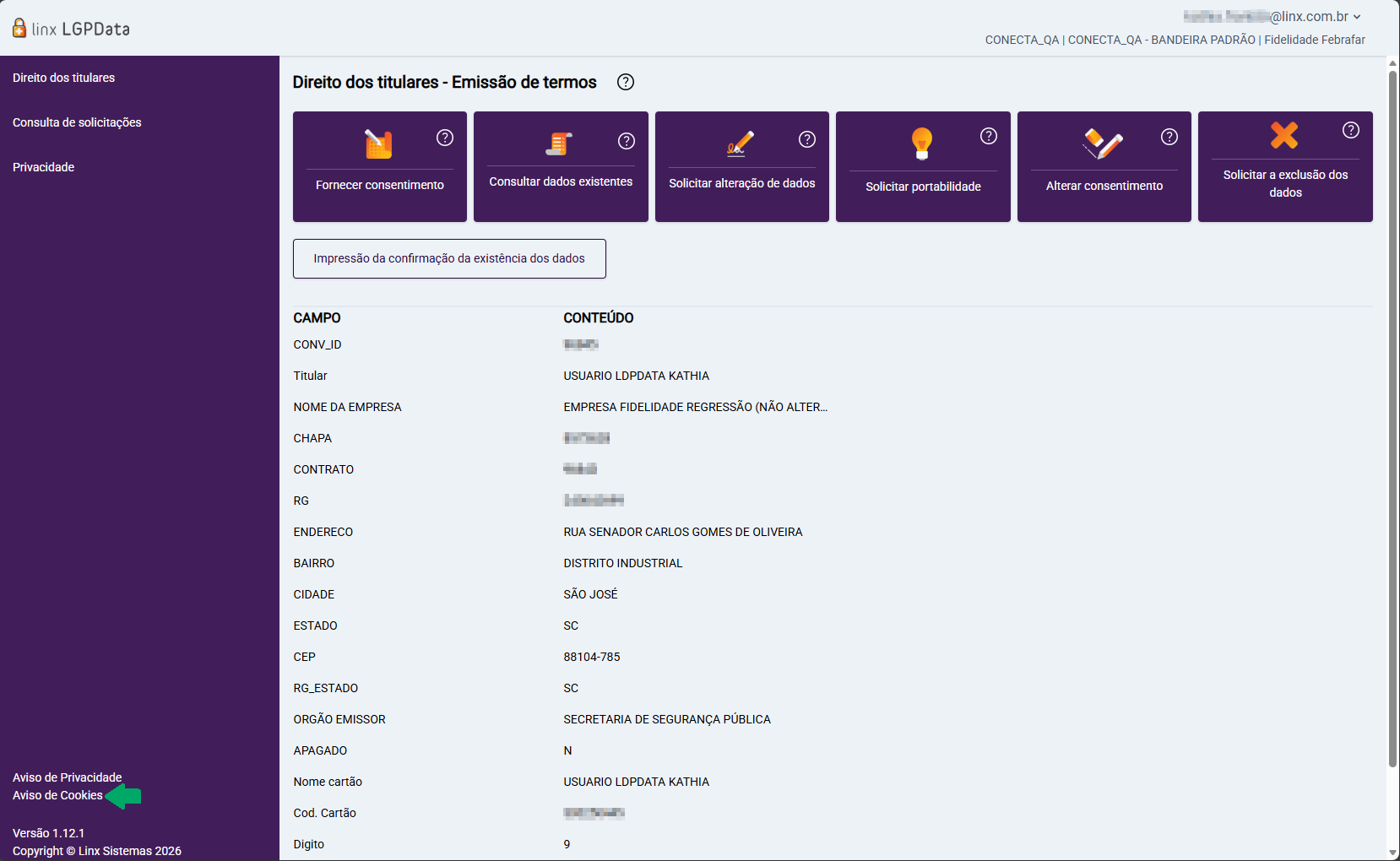Click the scrollbar down arrow
Viewport: 1400px width, 861px height.
[1393, 853]
